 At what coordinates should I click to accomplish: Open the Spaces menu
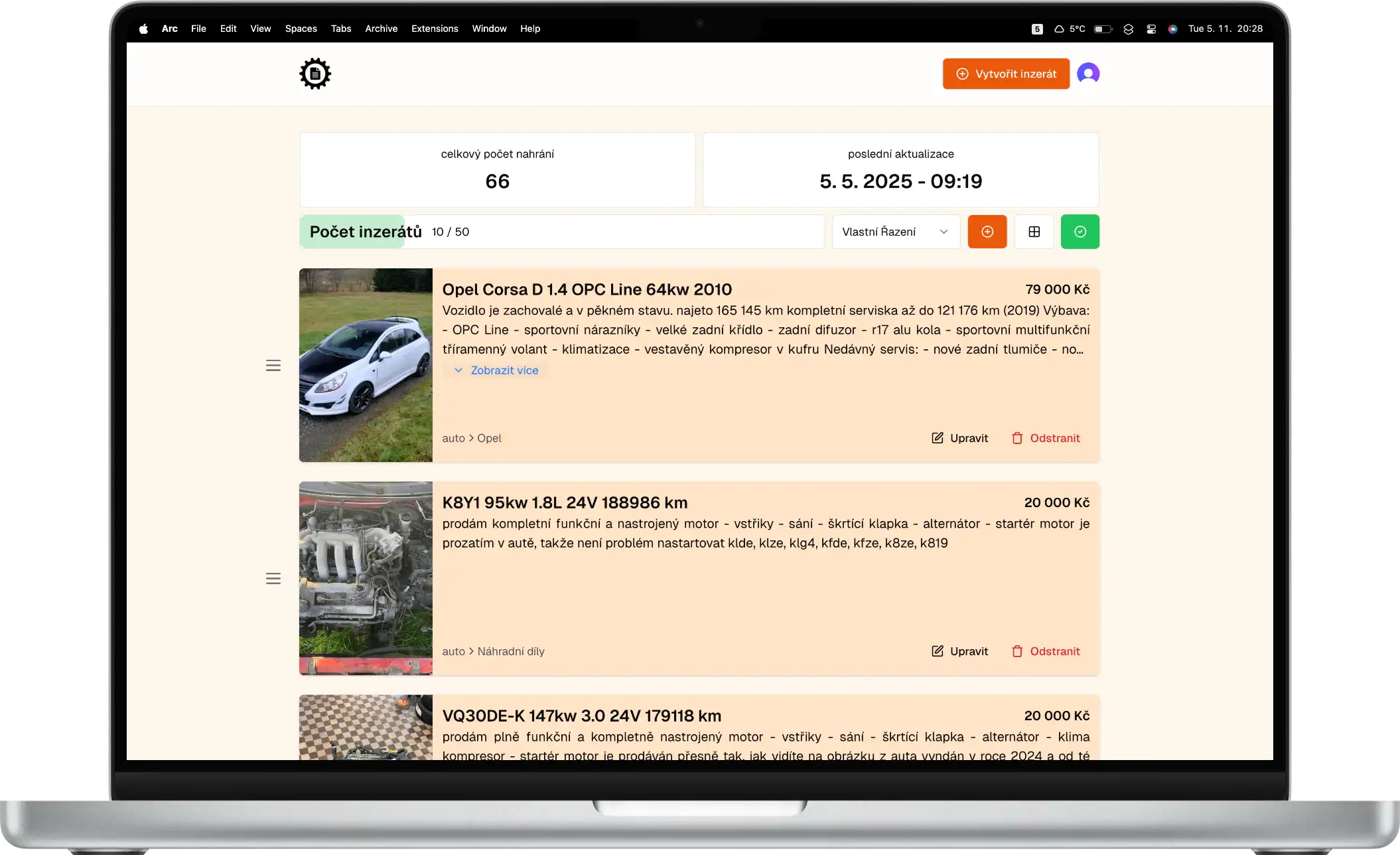pyautogui.click(x=301, y=29)
